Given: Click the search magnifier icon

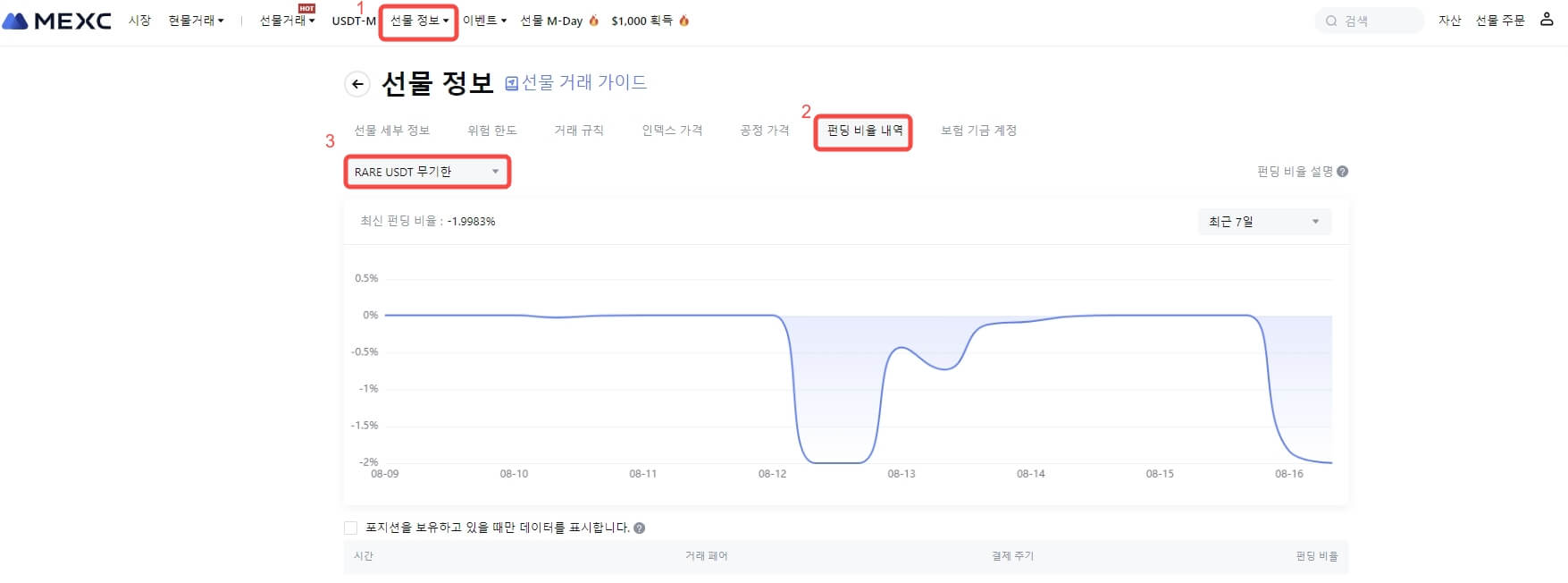Looking at the screenshot, I should 1331,21.
